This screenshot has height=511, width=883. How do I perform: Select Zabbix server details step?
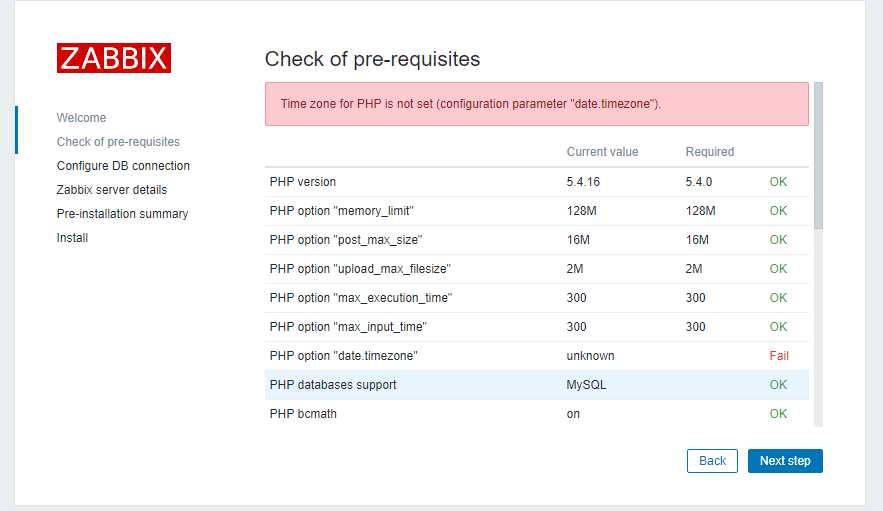pyautogui.click(x=112, y=190)
